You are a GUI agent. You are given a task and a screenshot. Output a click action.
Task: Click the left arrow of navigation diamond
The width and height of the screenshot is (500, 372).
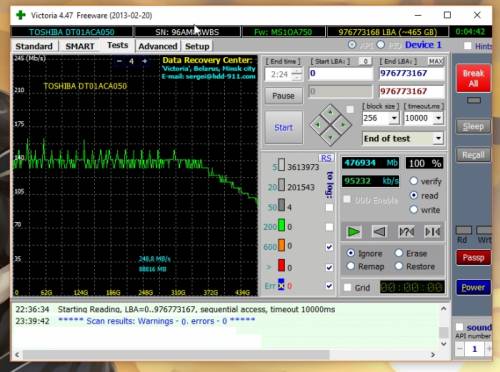pos(318,125)
